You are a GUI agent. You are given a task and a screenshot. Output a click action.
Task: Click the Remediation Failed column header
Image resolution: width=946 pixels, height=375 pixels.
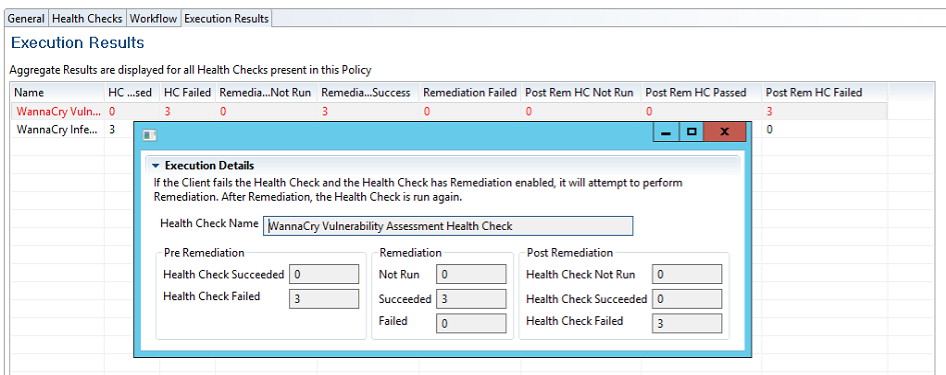470,92
